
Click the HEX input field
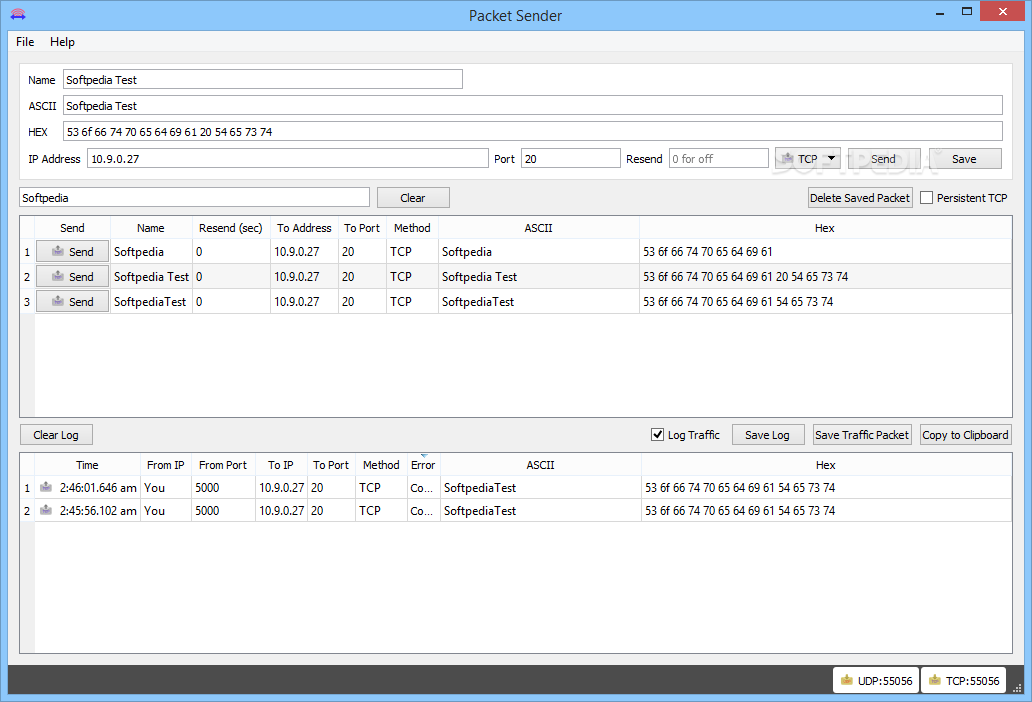533,131
